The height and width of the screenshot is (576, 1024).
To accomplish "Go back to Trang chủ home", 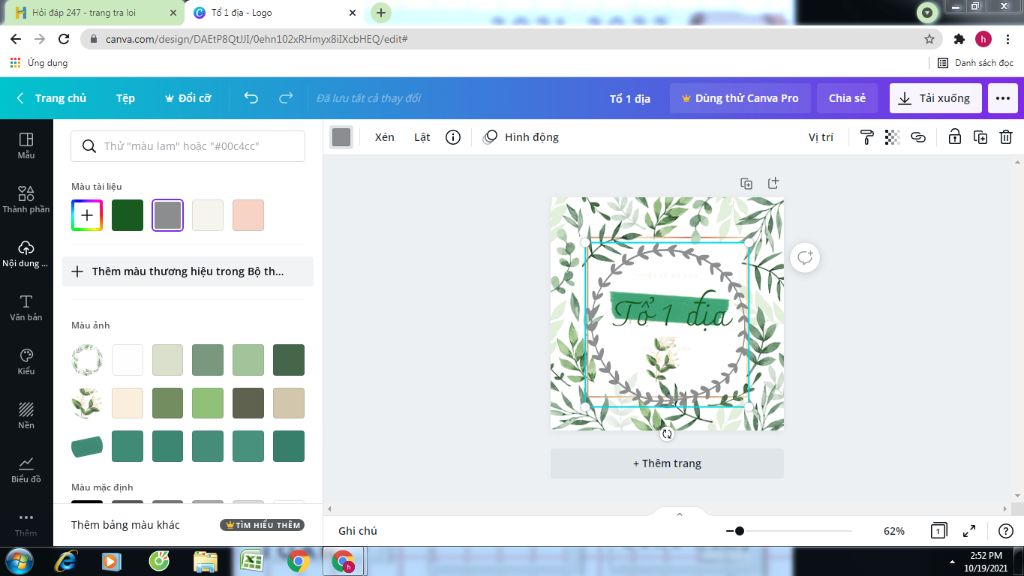I will click(x=52, y=98).
